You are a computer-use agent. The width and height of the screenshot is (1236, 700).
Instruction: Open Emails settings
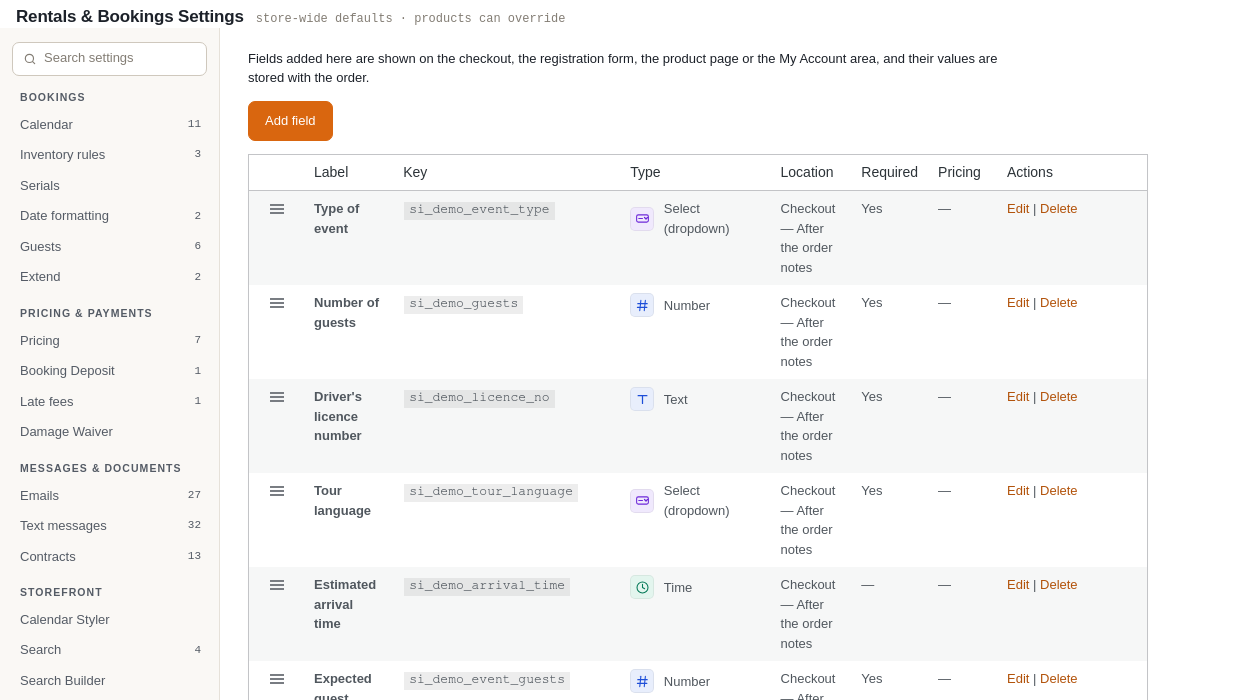click(110, 496)
